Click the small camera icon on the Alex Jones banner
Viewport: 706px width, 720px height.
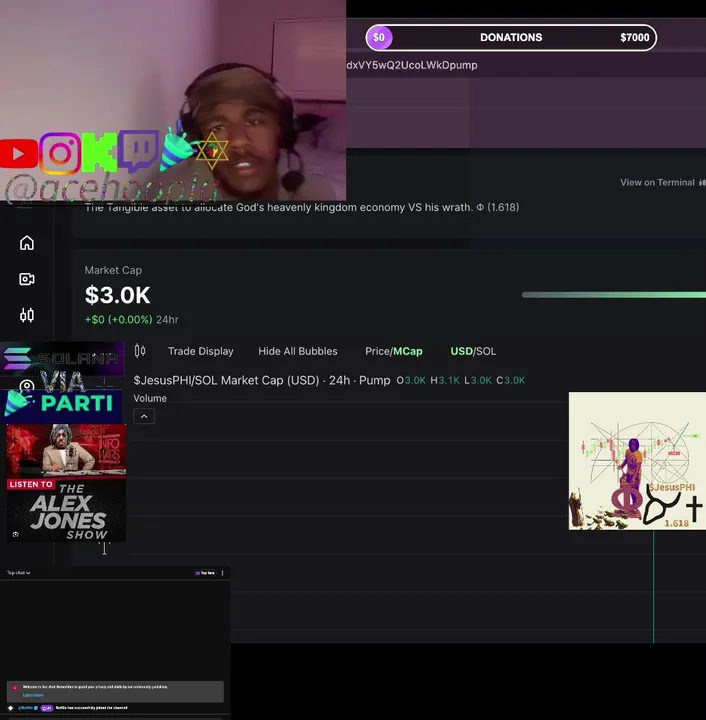tap(16, 534)
